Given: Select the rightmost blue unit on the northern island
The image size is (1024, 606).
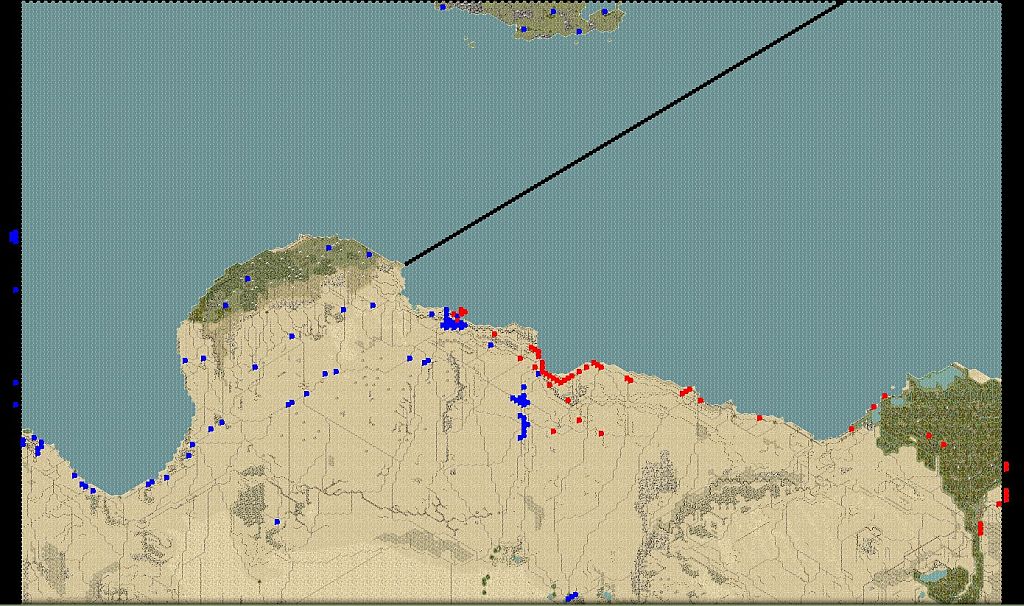Looking at the screenshot, I should (x=604, y=12).
